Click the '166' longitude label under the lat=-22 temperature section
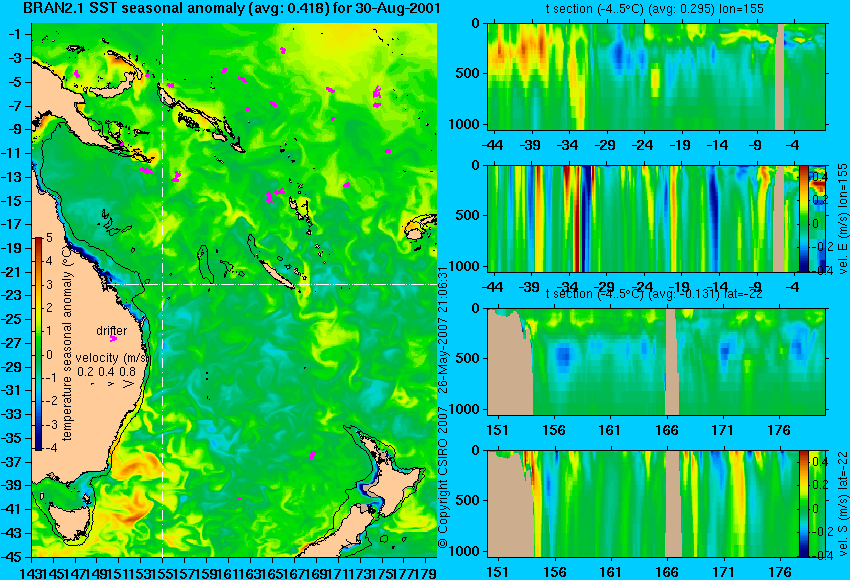Screen dimensions: 850x580 pyautogui.click(x=666, y=430)
